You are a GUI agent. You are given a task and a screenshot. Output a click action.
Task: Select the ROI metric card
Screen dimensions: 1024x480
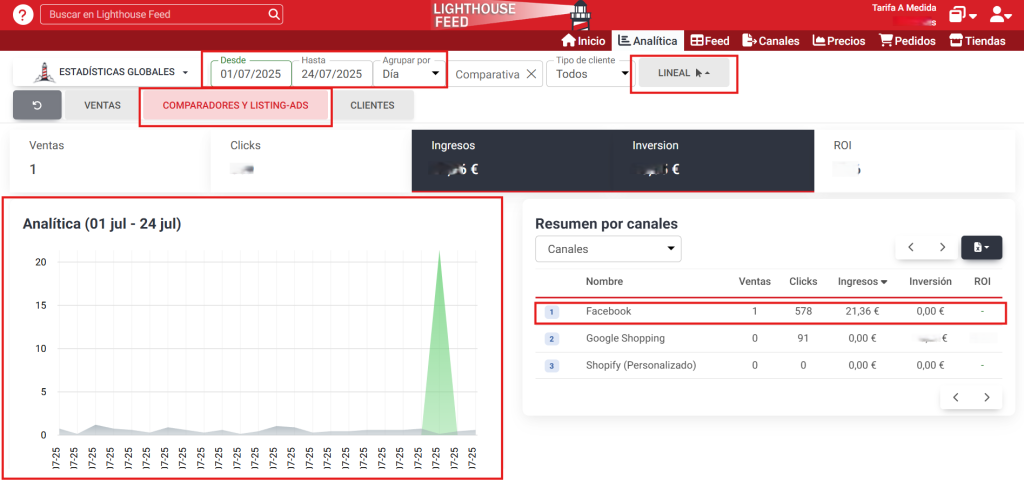pos(915,160)
